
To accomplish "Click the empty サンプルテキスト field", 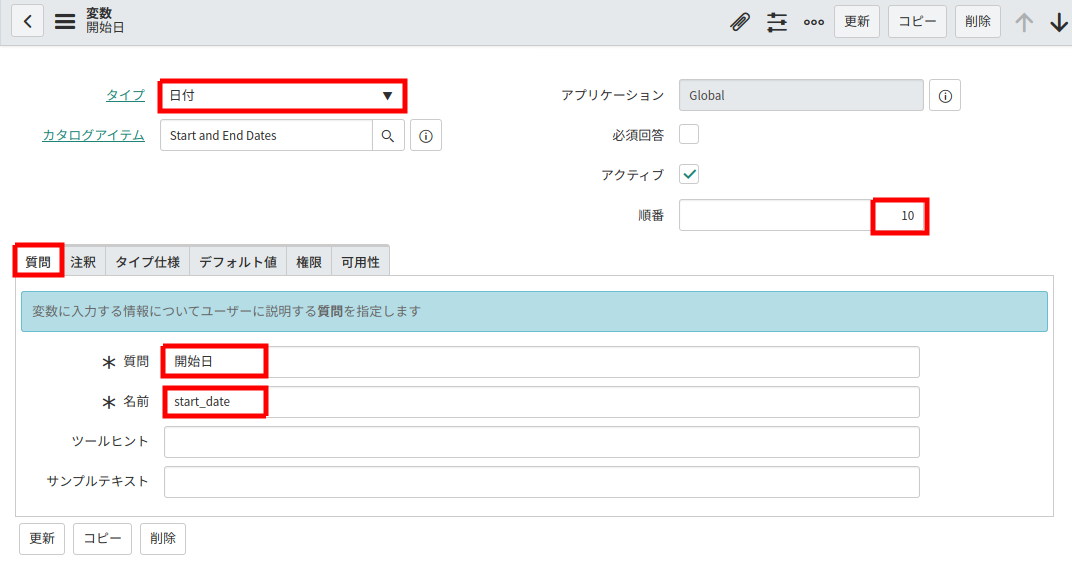I will click(541, 483).
